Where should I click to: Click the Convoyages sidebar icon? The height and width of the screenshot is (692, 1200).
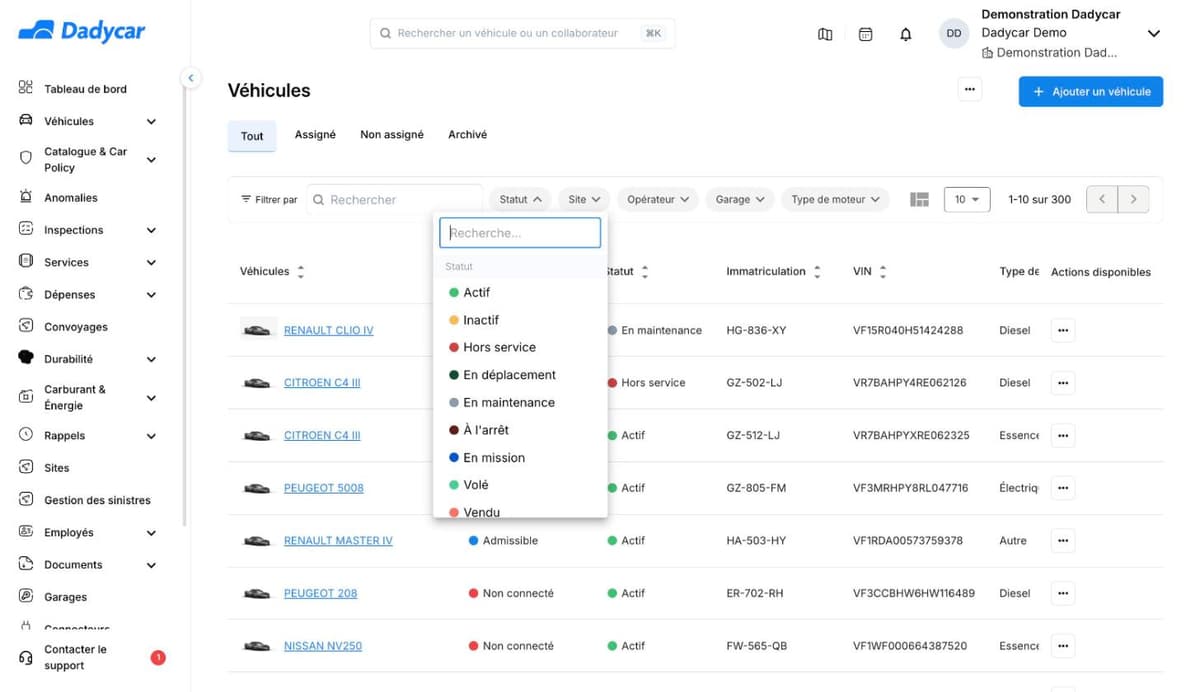[26, 326]
